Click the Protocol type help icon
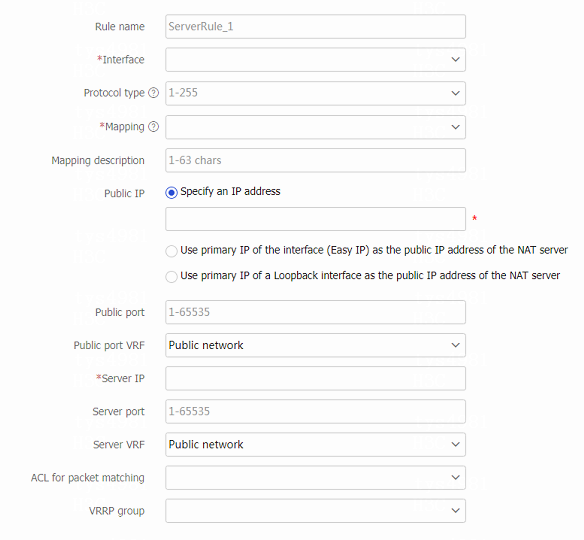584x540 pixels. coord(153,93)
